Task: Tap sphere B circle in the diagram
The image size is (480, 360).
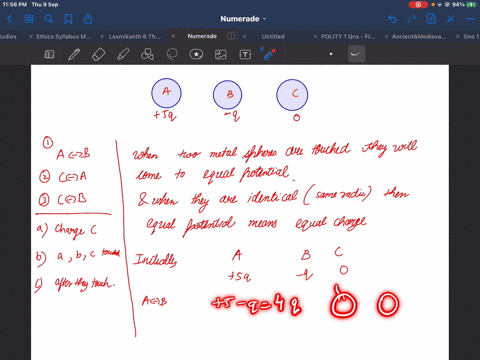Action: (x=228, y=95)
